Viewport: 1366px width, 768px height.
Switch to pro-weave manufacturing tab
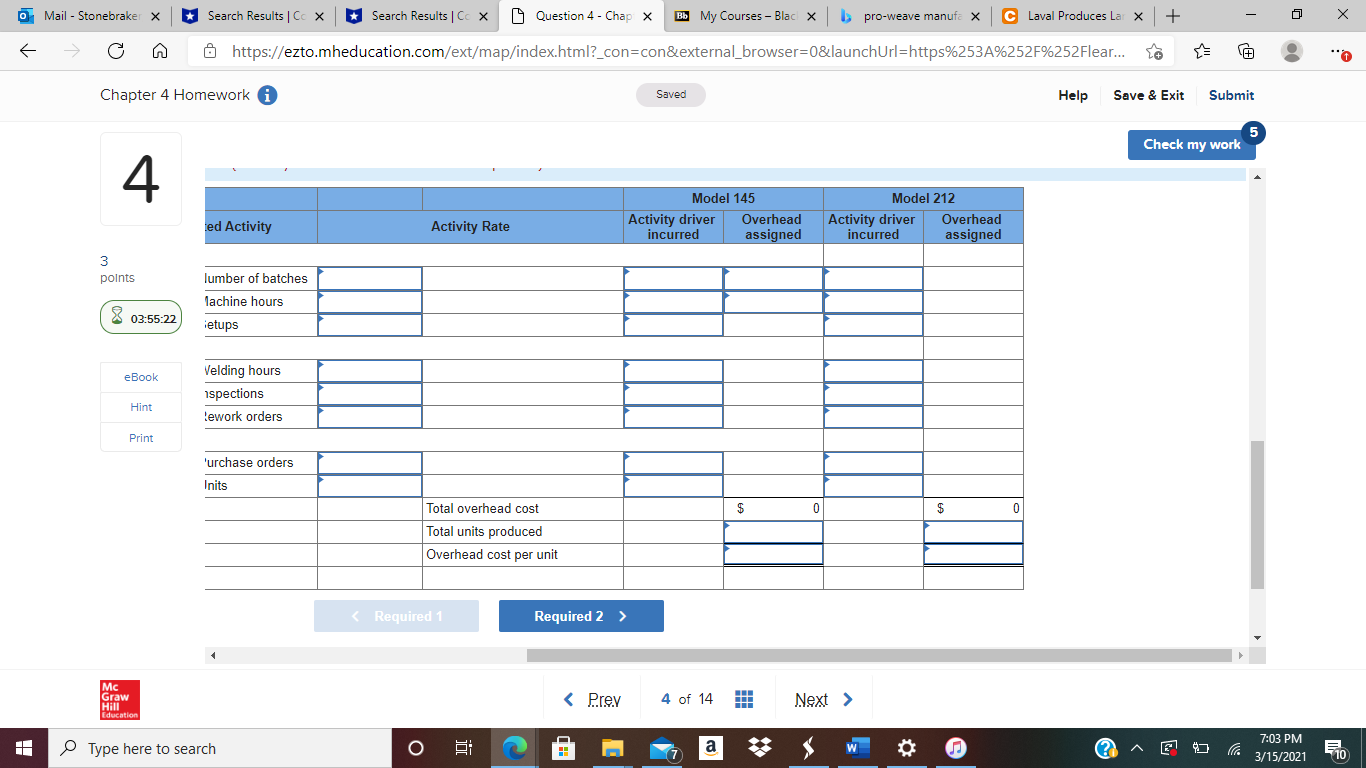(909, 16)
